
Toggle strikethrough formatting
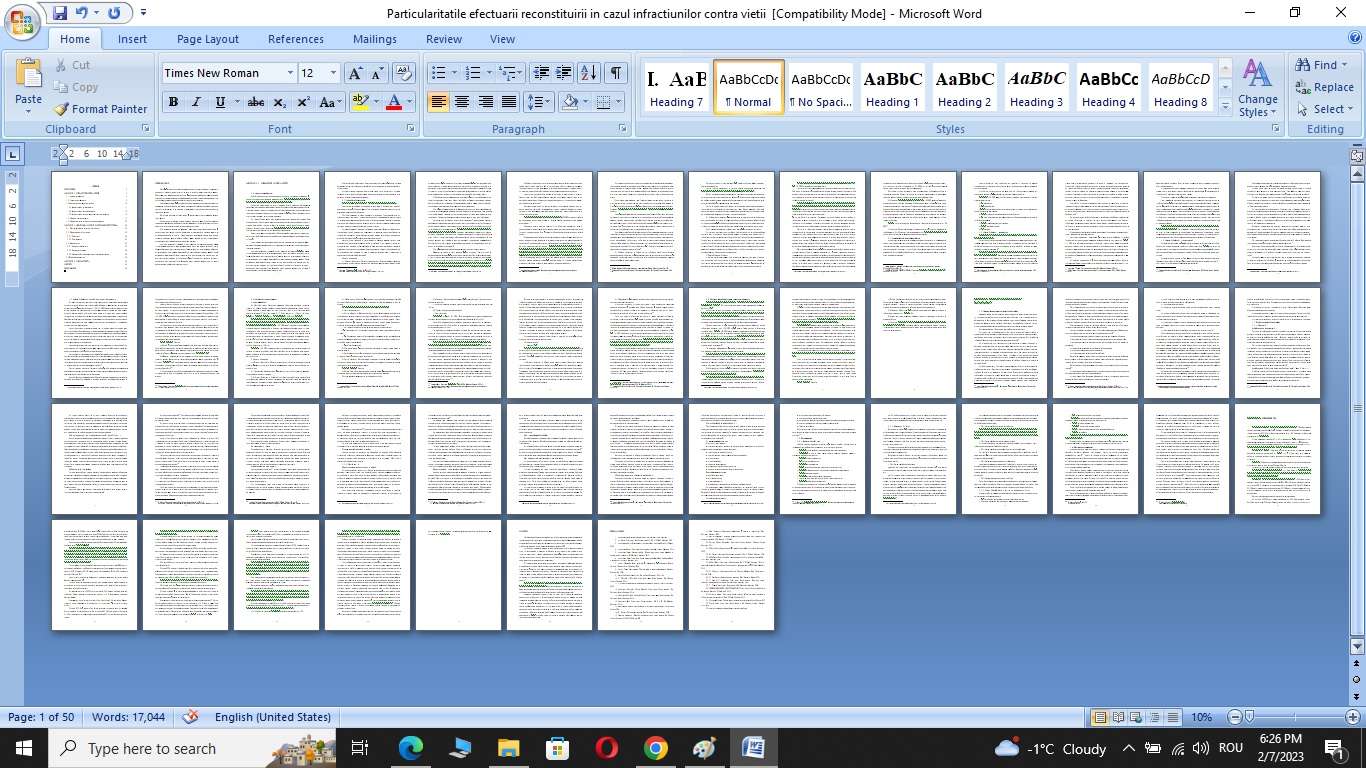point(256,102)
